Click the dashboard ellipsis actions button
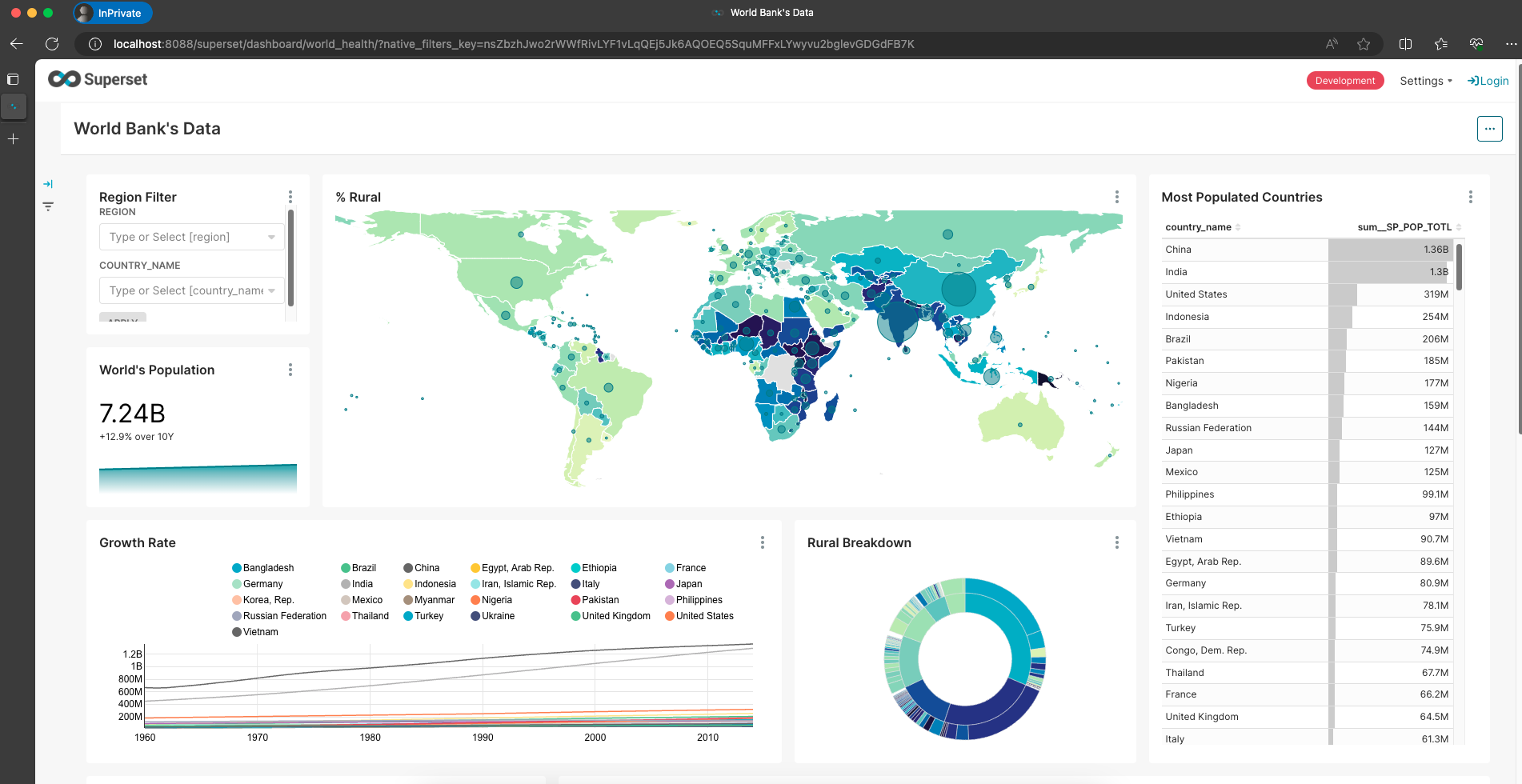 1489,129
